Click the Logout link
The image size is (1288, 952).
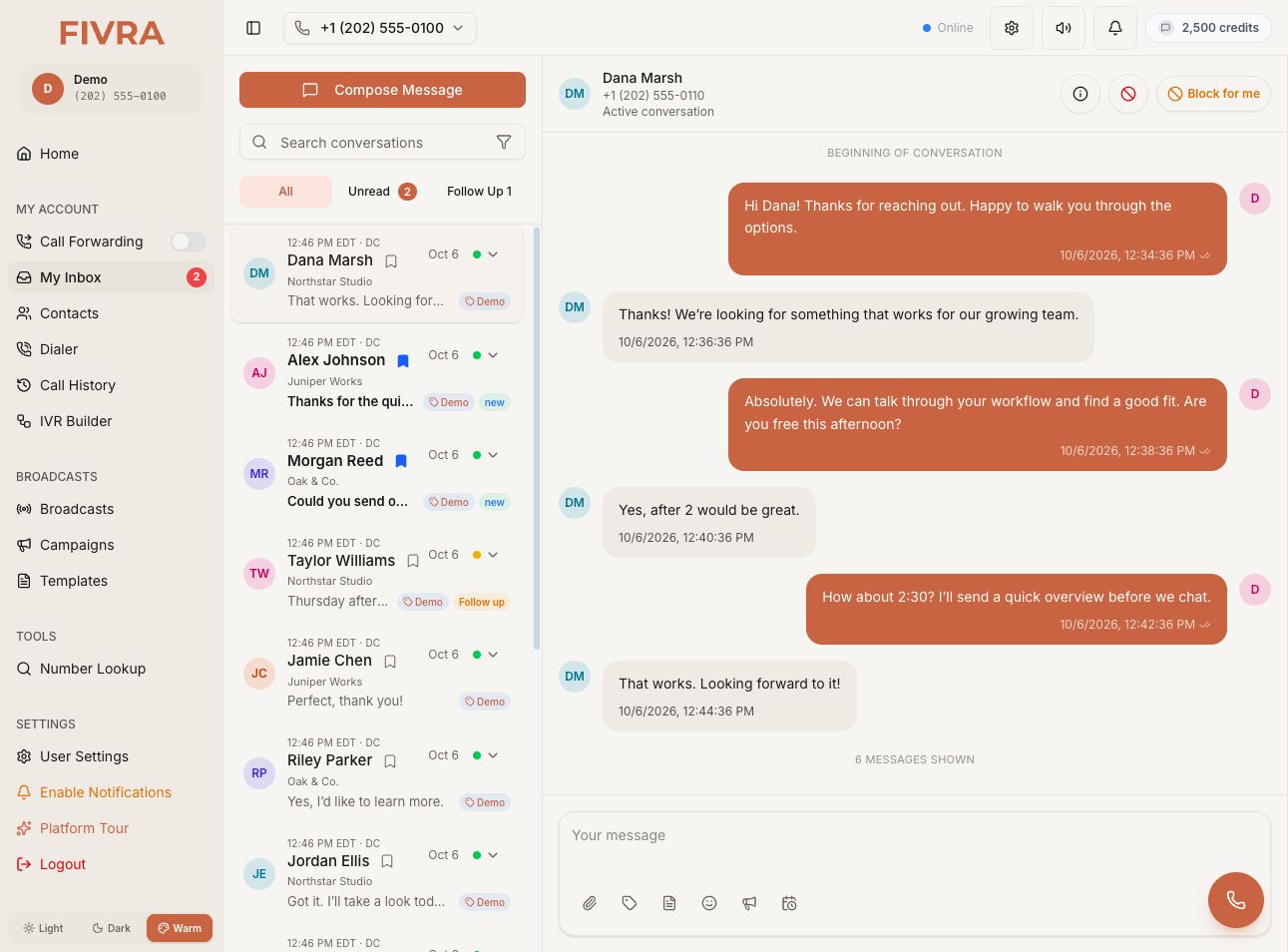point(112,864)
